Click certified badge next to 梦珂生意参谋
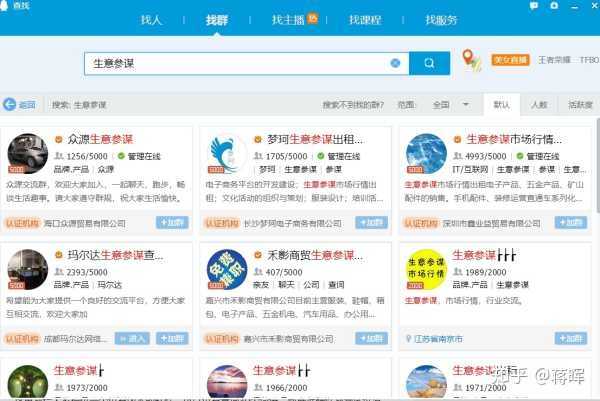The width and height of the screenshot is (600, 401). pyautogui.click(x=258, y=139)
